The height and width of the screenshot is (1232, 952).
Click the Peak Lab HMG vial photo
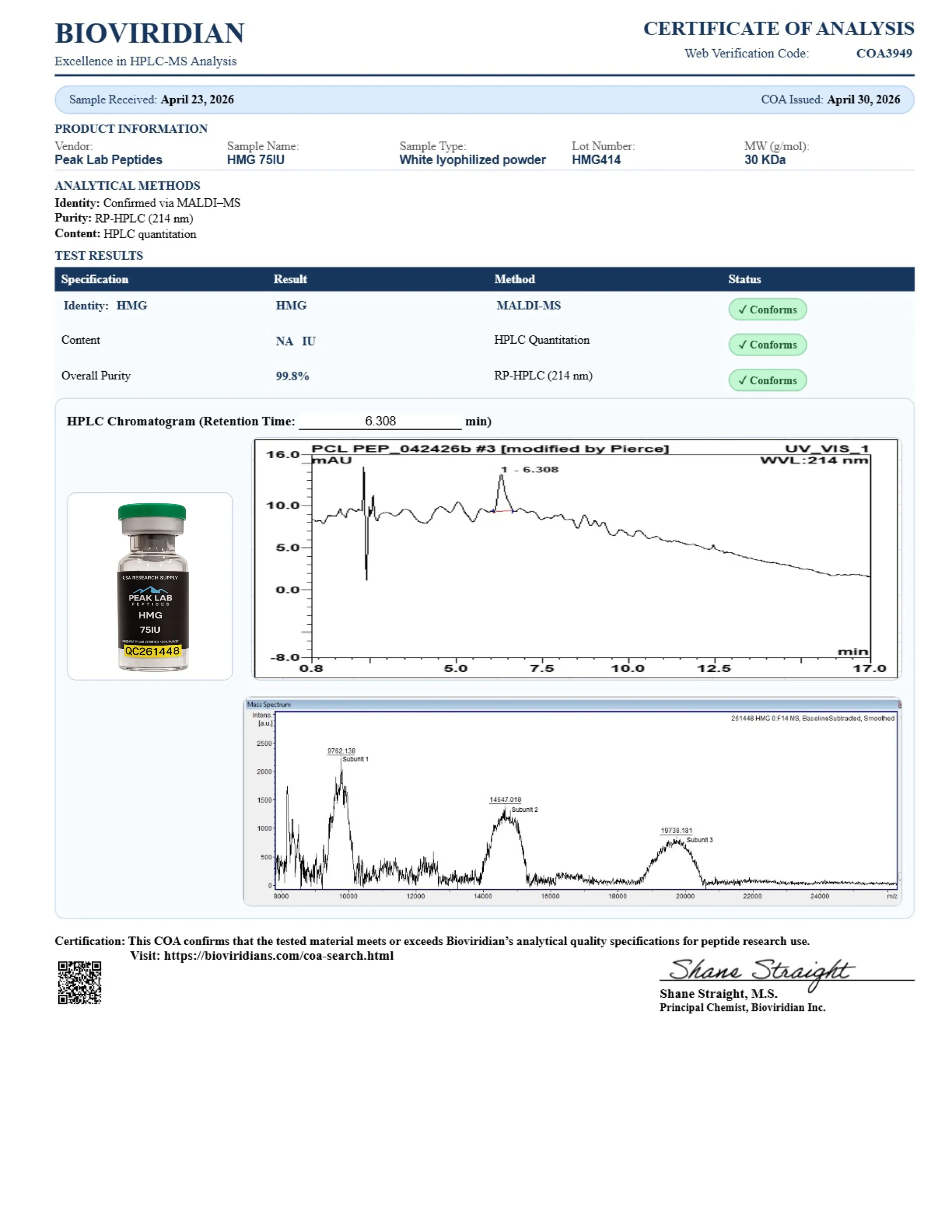(x=150, y=586)
